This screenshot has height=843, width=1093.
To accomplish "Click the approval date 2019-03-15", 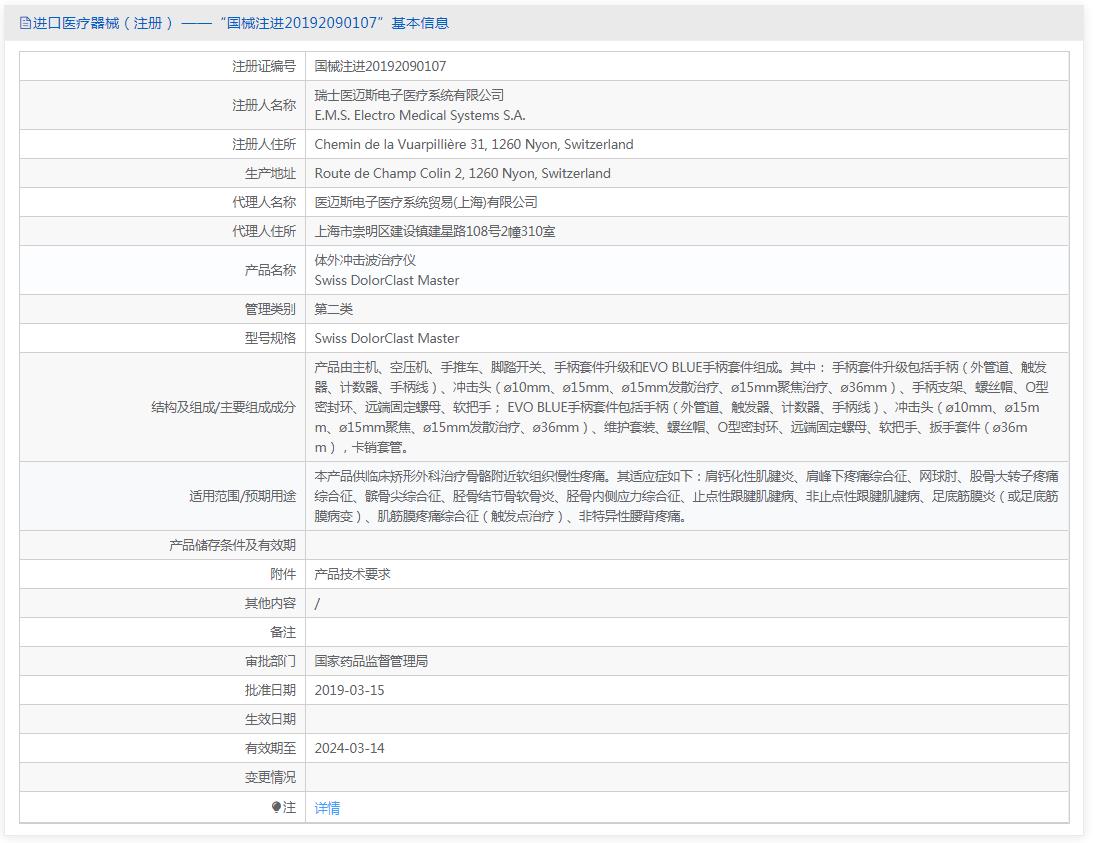I will (x=349, y=690).
